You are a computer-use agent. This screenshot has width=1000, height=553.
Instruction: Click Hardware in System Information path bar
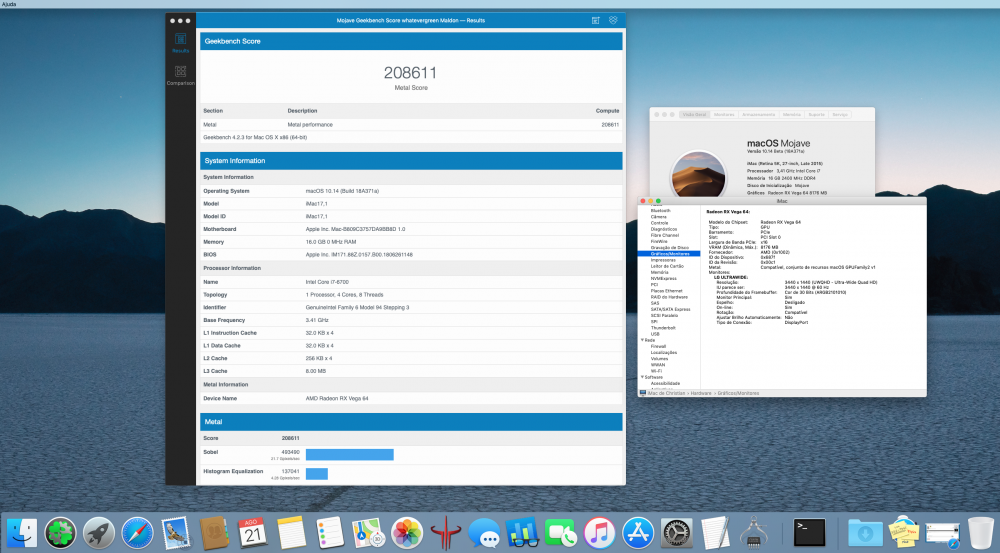tap(701, 394)
